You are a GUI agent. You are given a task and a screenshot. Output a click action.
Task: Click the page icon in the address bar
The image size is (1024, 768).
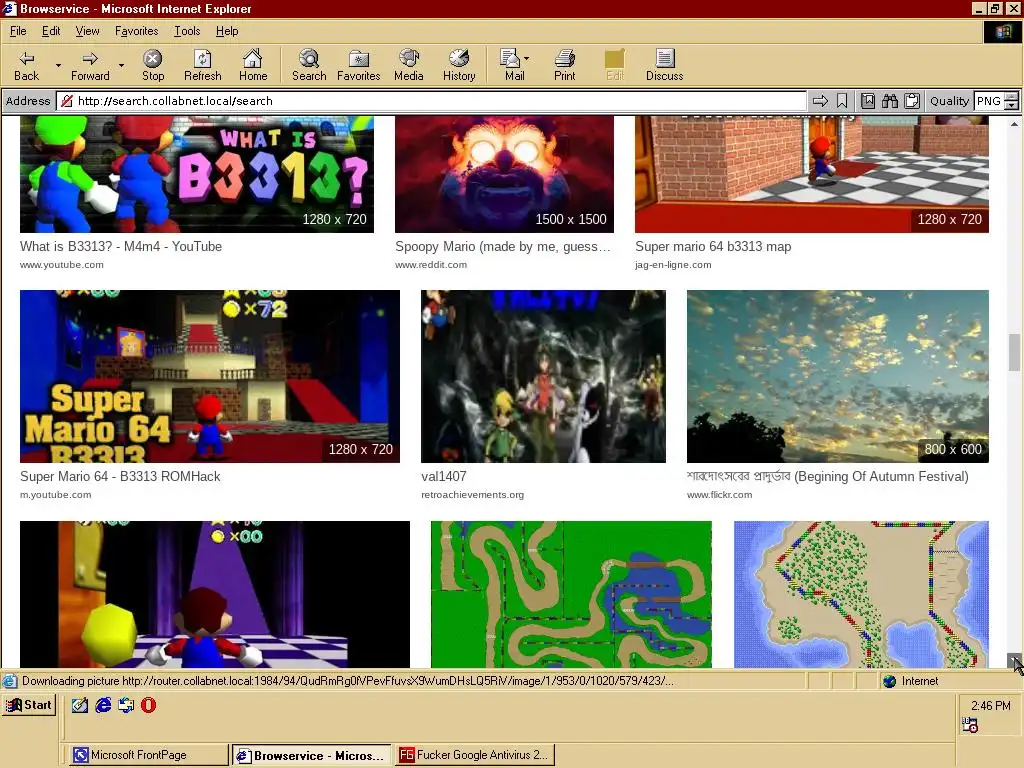click(x=66, y=101)
